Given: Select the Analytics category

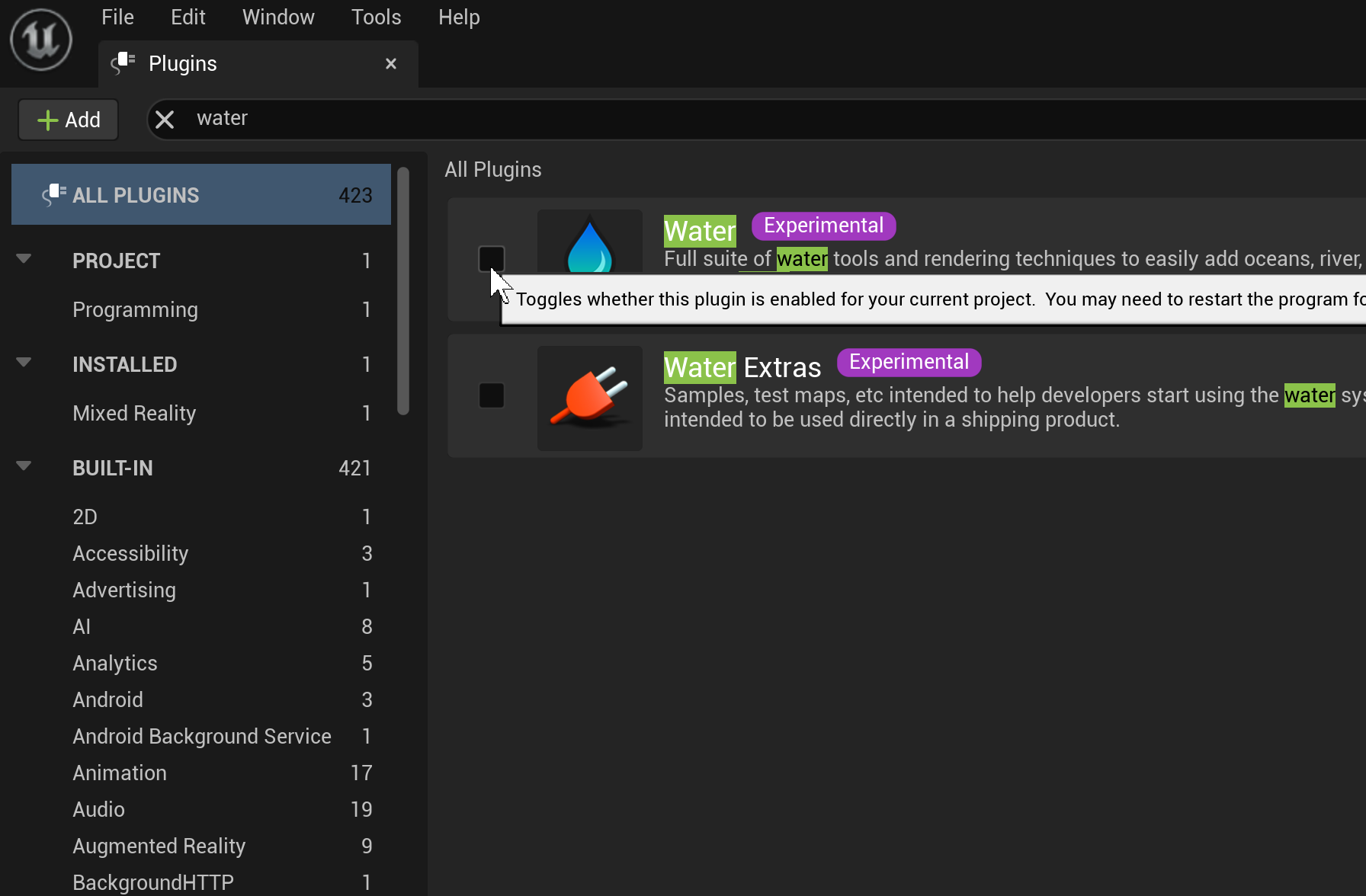Looking at the screenshot, I should point(201,663).
